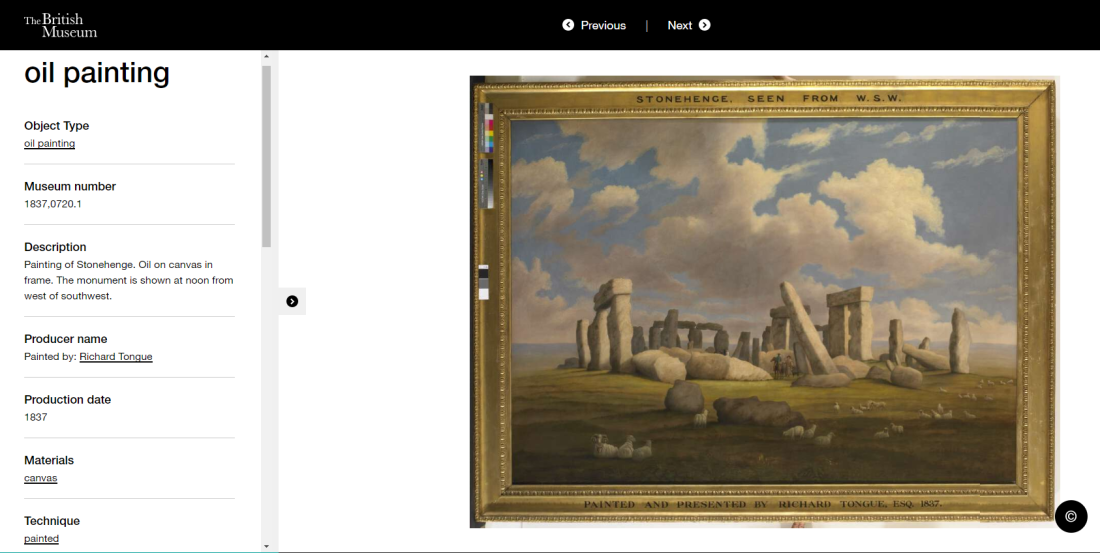Follow the 'oil painting' object type link
This screenshot has height=553, width=1100.
49,143
